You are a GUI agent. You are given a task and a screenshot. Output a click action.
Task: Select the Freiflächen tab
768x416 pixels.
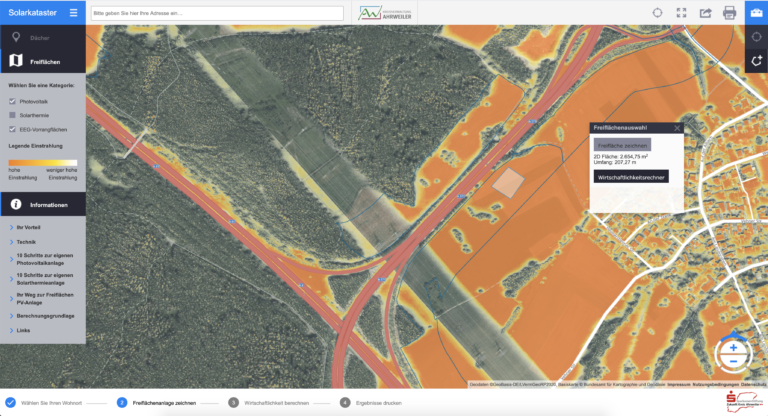pyautogui.click(x=43, y=61)
